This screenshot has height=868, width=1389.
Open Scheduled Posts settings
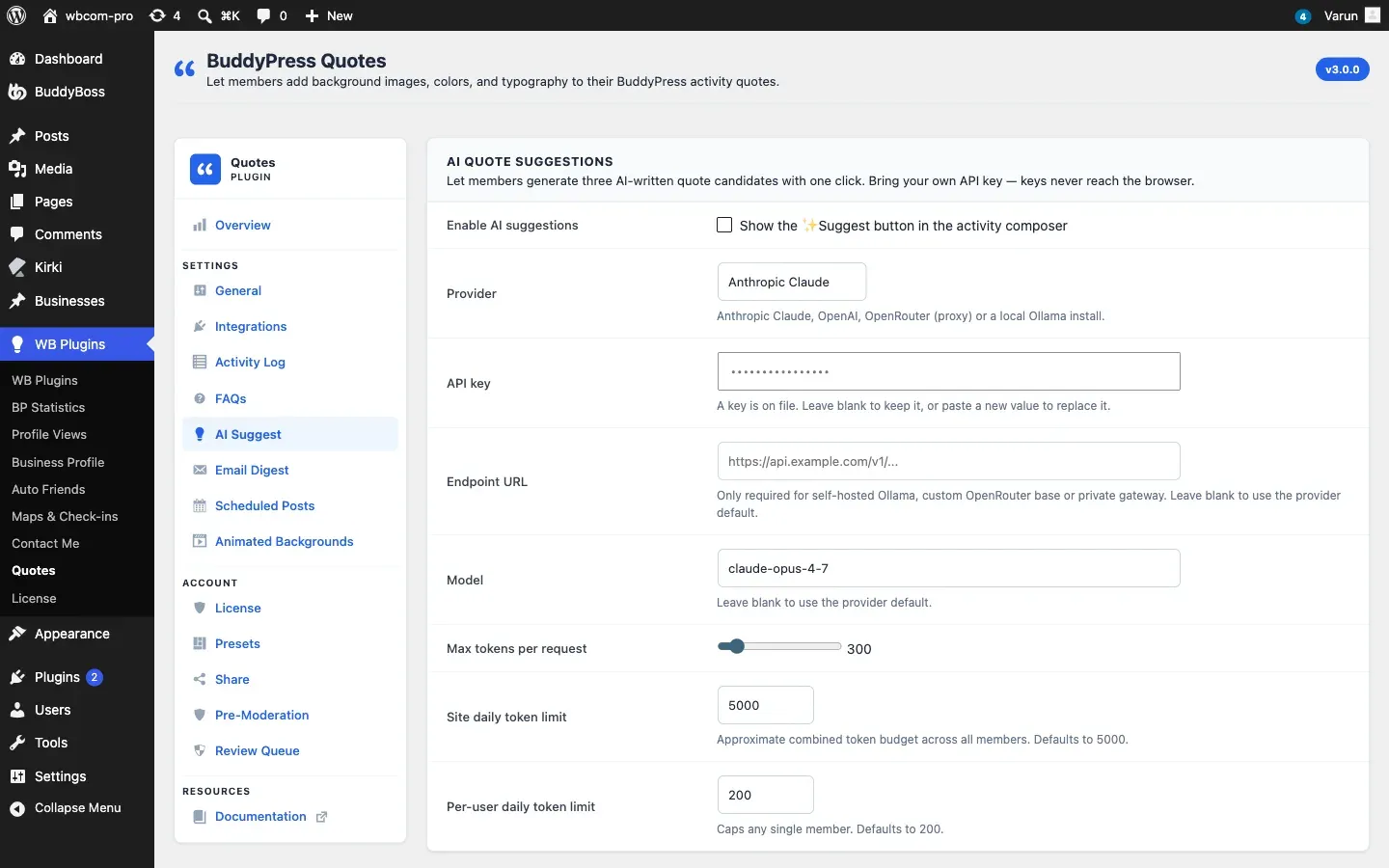point(290,505)
